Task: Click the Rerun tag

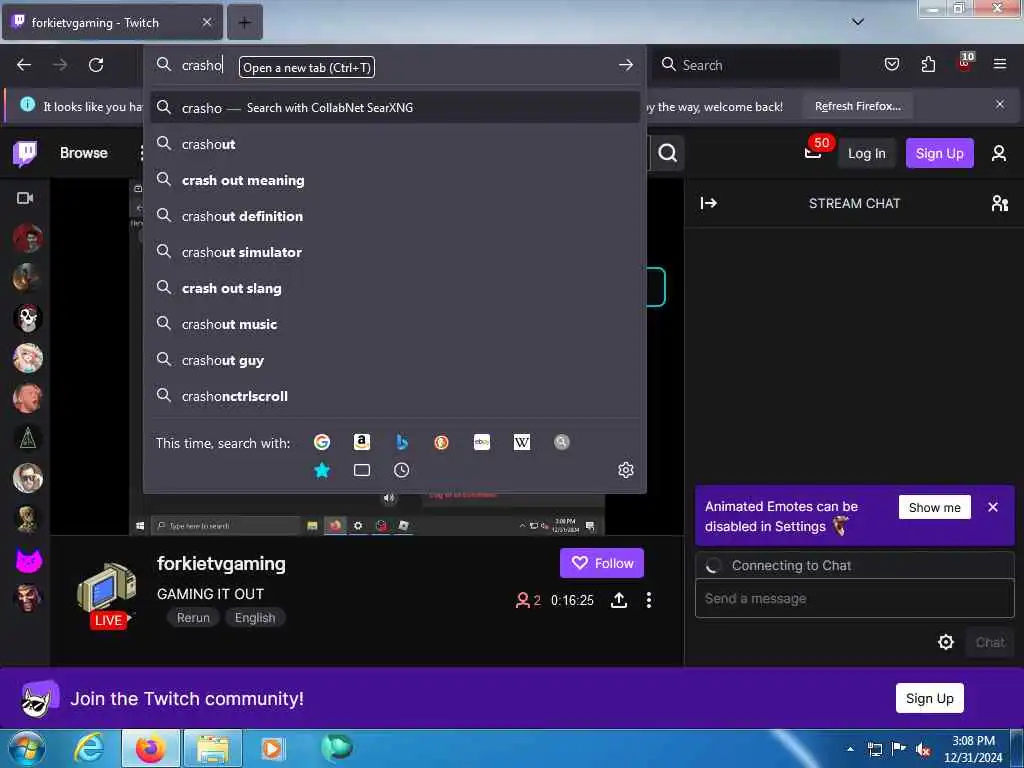Action: (x=193, y=618)
